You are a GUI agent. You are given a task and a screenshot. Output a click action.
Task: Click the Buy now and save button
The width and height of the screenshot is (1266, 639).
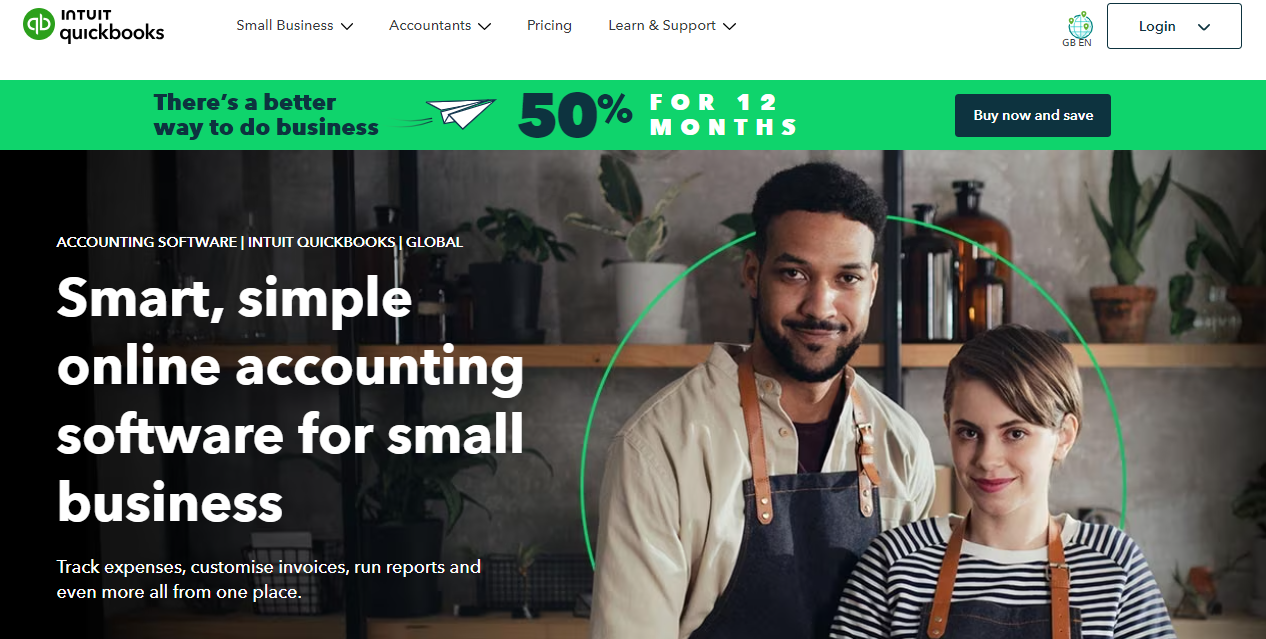coord(1033,115)
